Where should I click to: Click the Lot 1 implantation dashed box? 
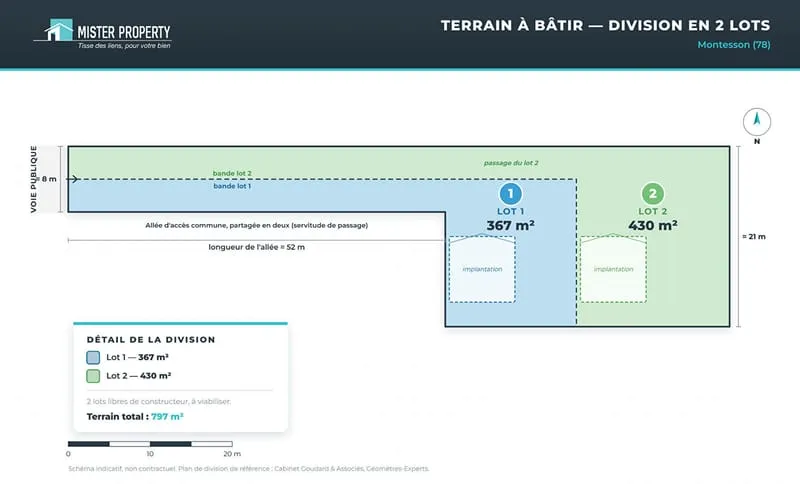tap(482, 269)
